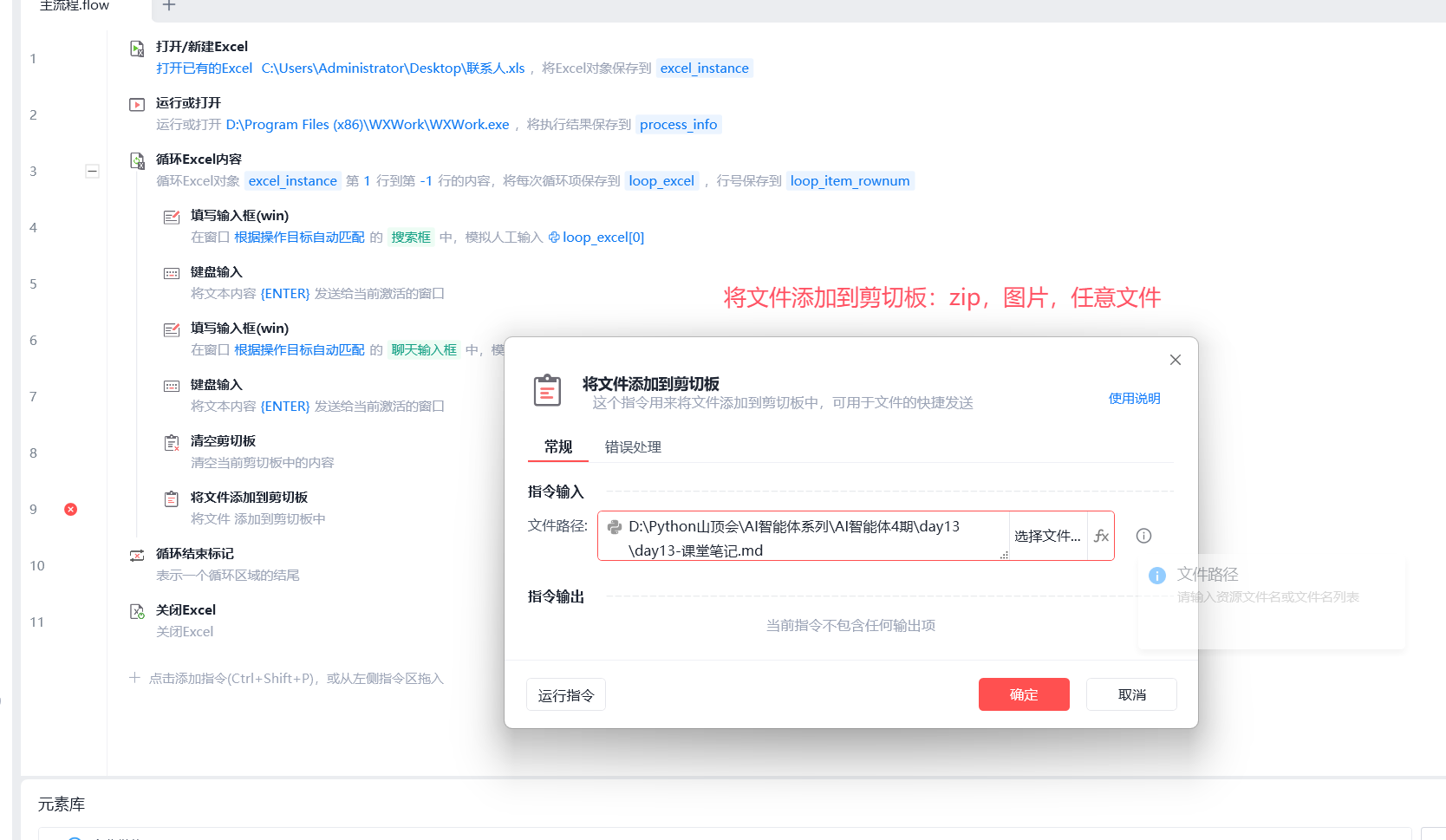Select the 清空剪切板 step title
Screen dimensions: 1446x840
(x=224, y=441)
